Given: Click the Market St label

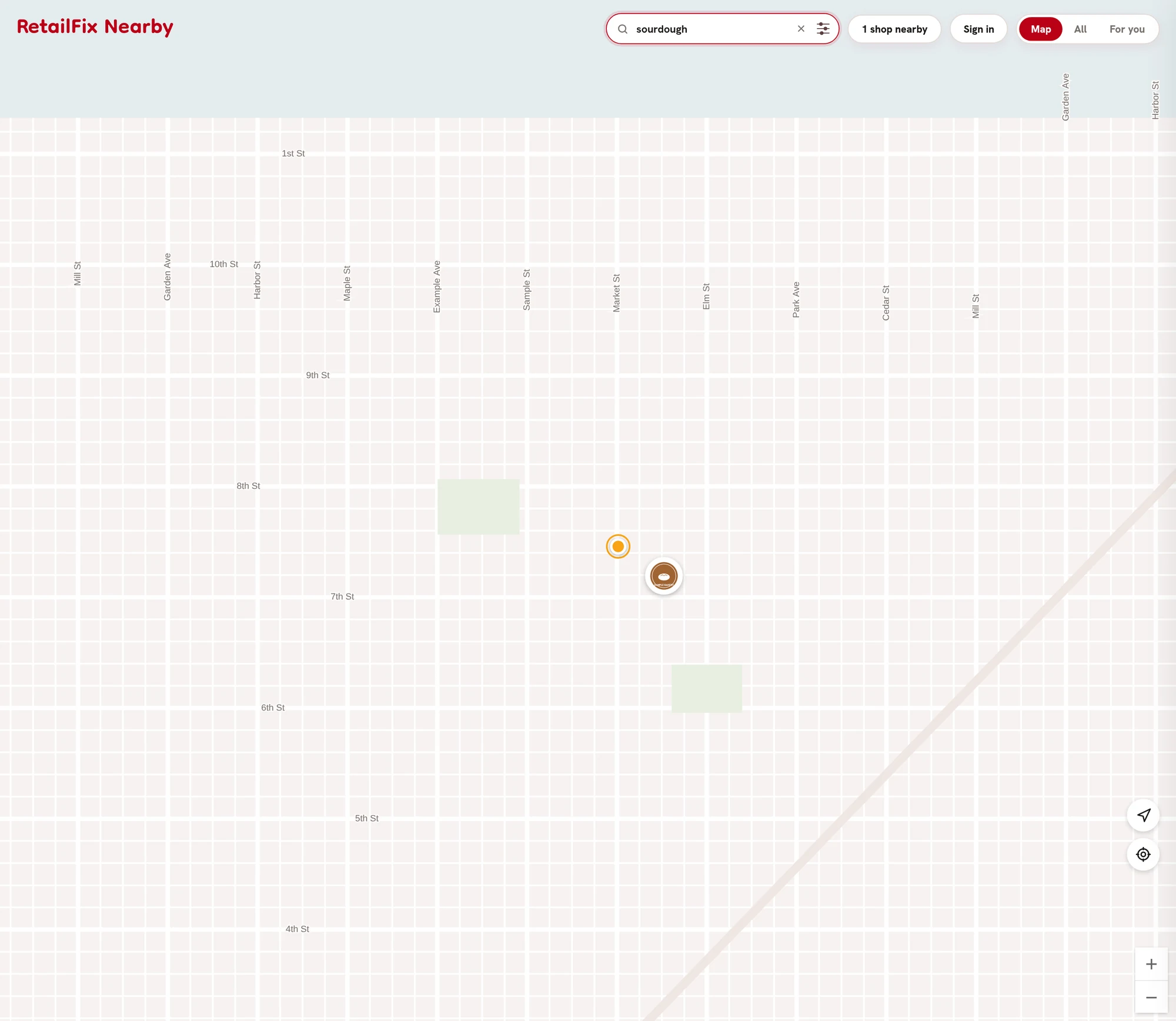Looking at the screenshot, I should click(616, 293).
